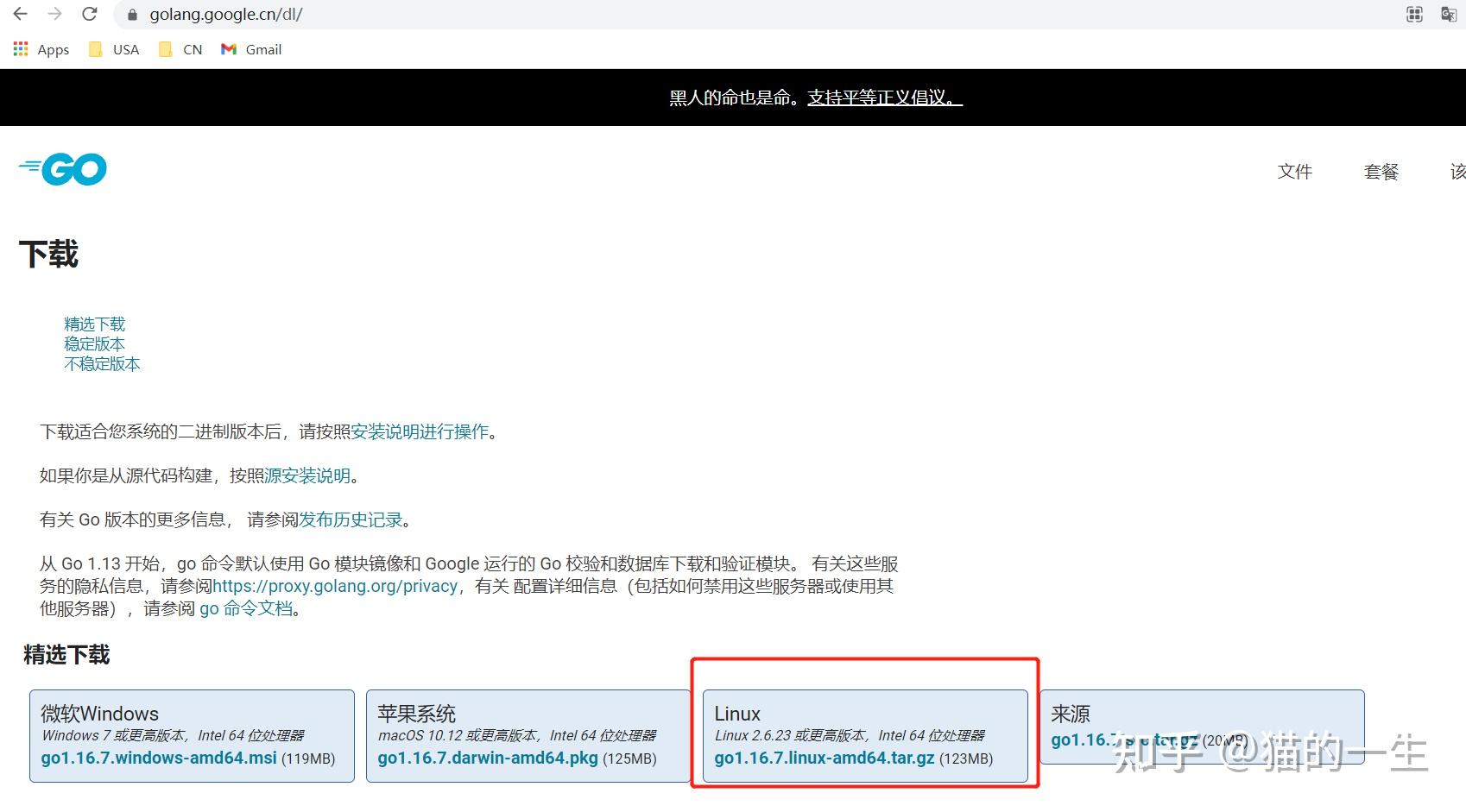
Task: Expand the 稳定版本 section link
Action: [x=93, y=343]
